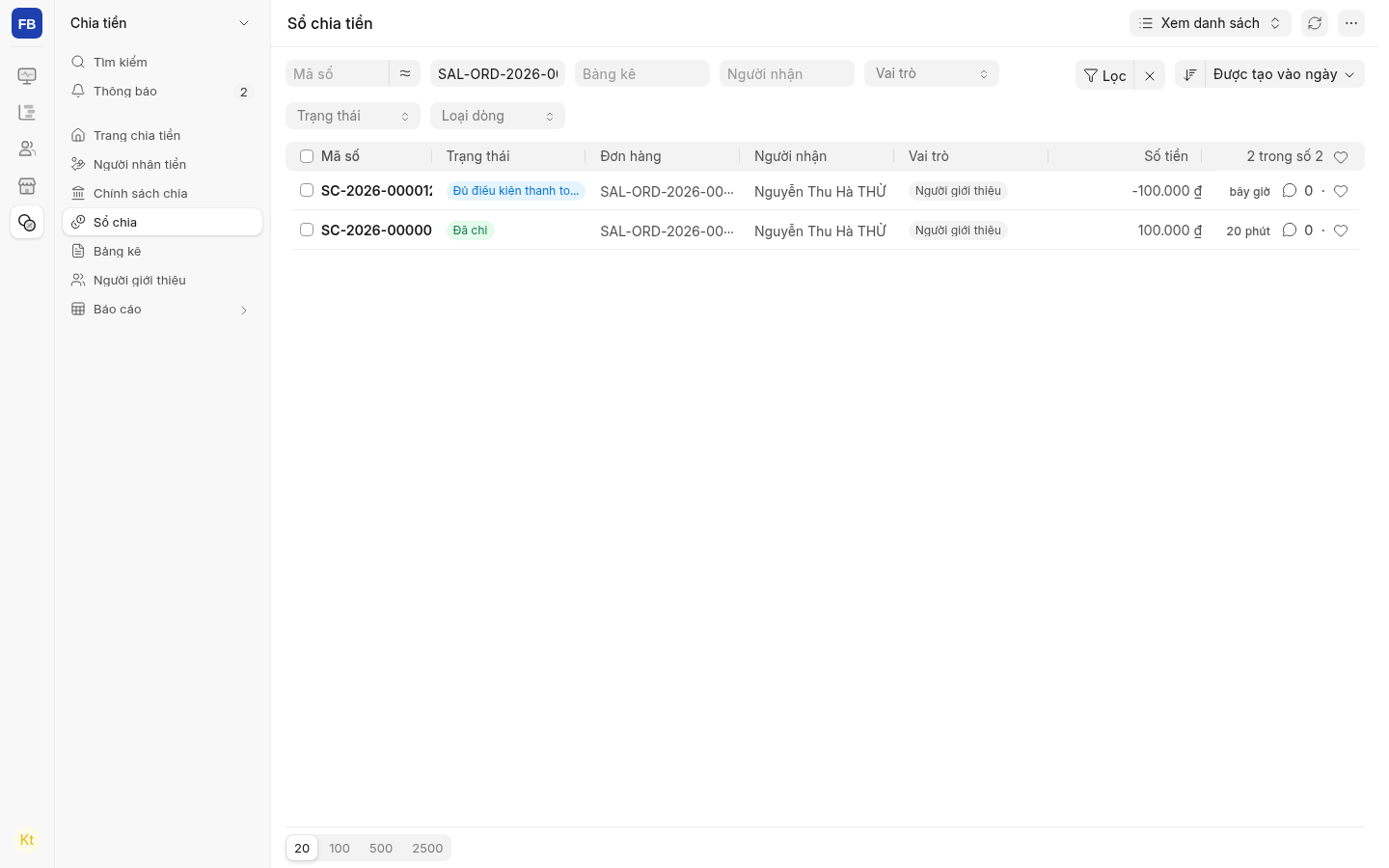Clear the applied filter with X
The image size is (1389, 868).
click(1150, 75)
